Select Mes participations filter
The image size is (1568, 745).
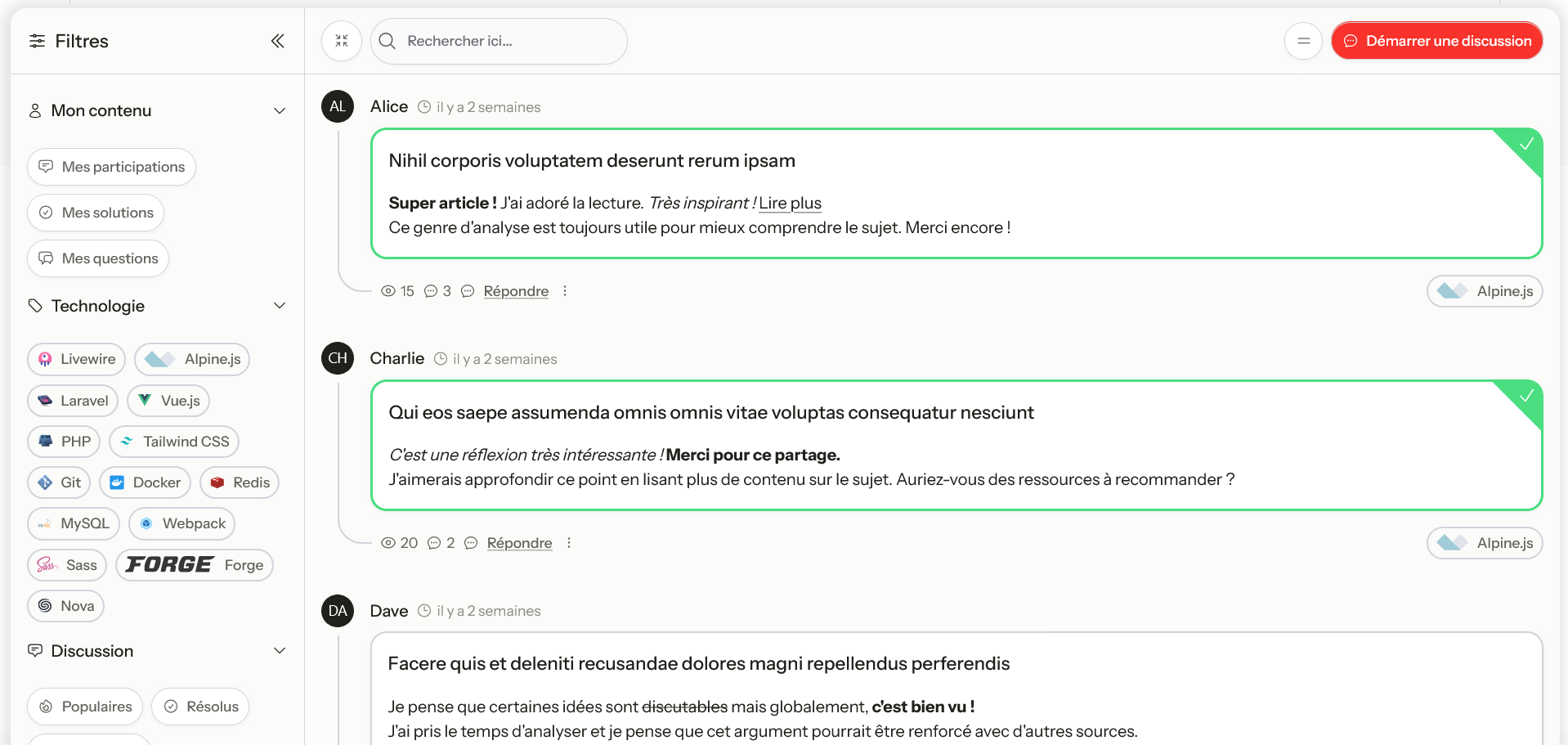click(x=111, y=167)
